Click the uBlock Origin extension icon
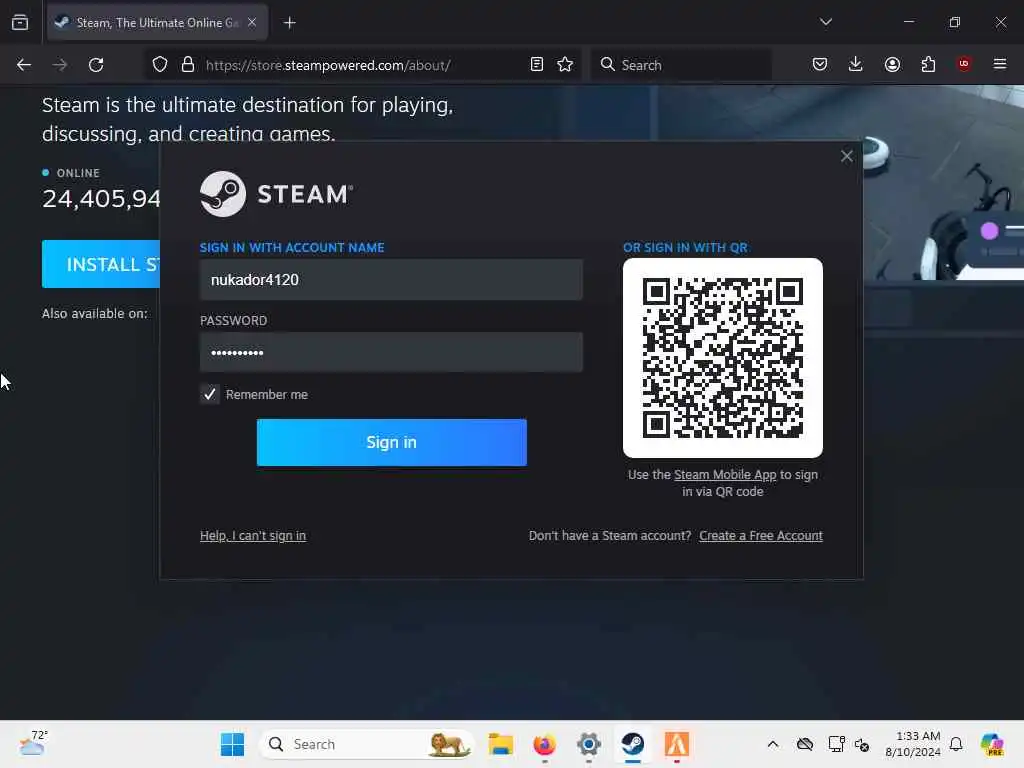 pos(964,64)
